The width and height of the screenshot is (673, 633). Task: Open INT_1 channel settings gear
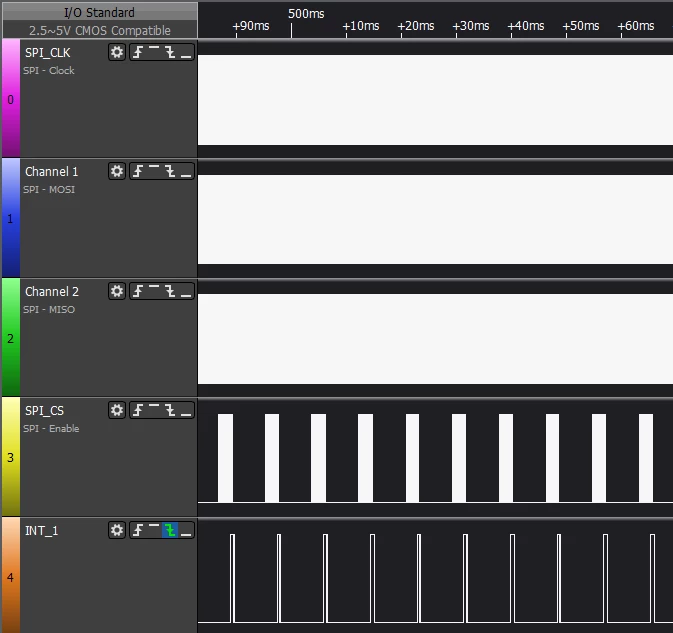pyautogui.click(x=117, y=530)
